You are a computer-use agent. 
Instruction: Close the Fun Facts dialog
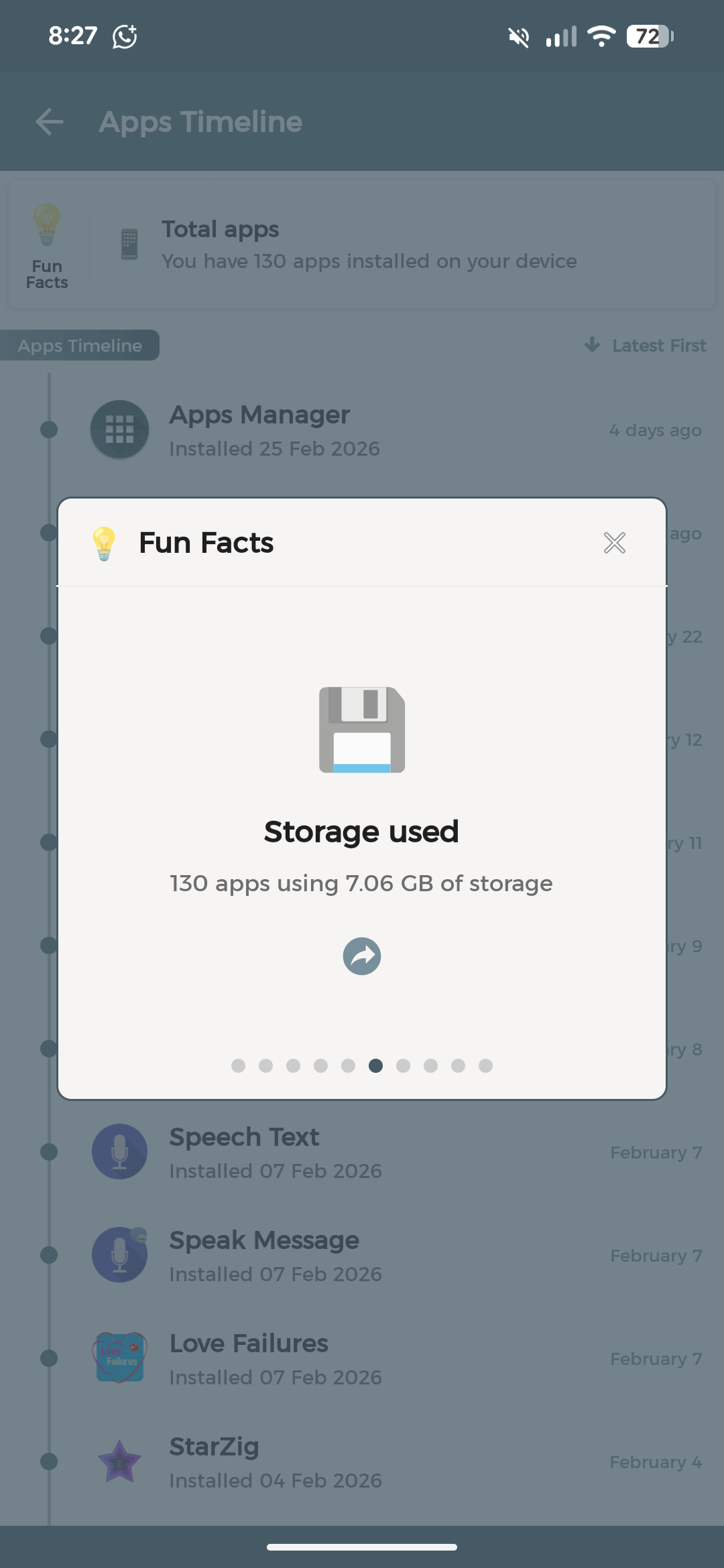614,543
